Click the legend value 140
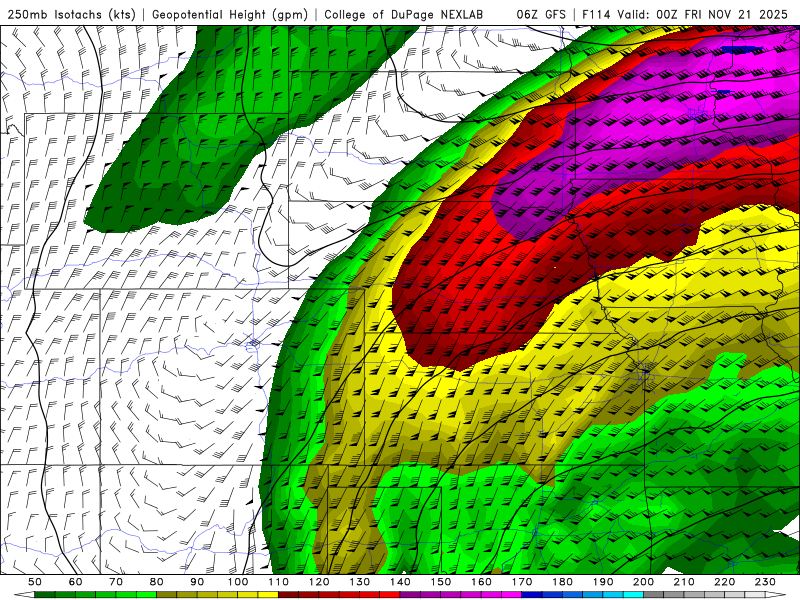The width and height of the screenshot is (800, 600). (401, 582)
